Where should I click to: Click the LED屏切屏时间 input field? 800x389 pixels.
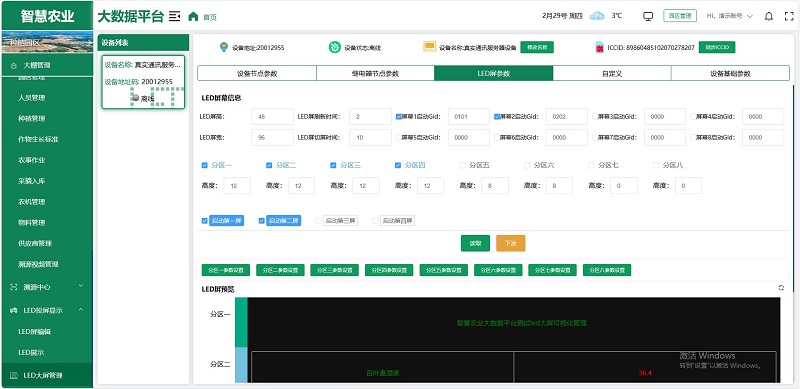(370, 137)
